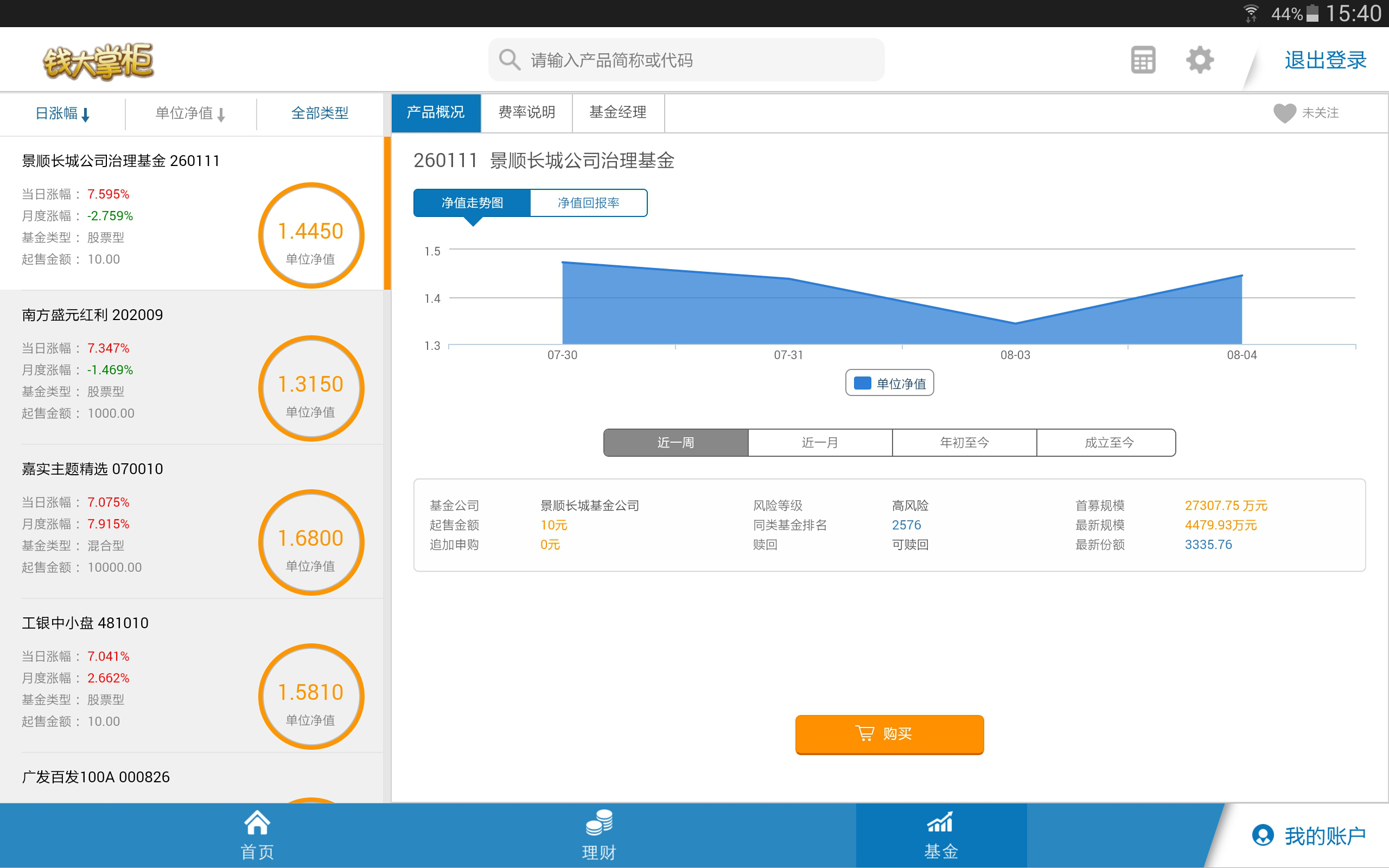Click 高风险 risk level text
Viewport: 1389px width, 868px height.
pos(910,505)
